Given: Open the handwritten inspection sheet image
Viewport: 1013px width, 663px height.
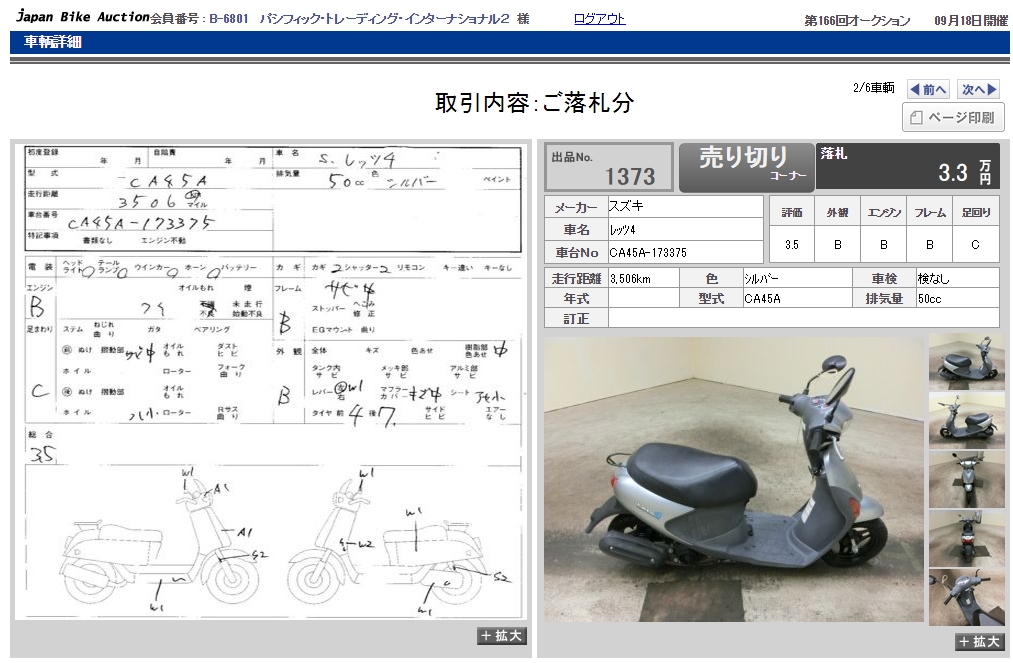Looking at the screenshot, I should point(271,381).
